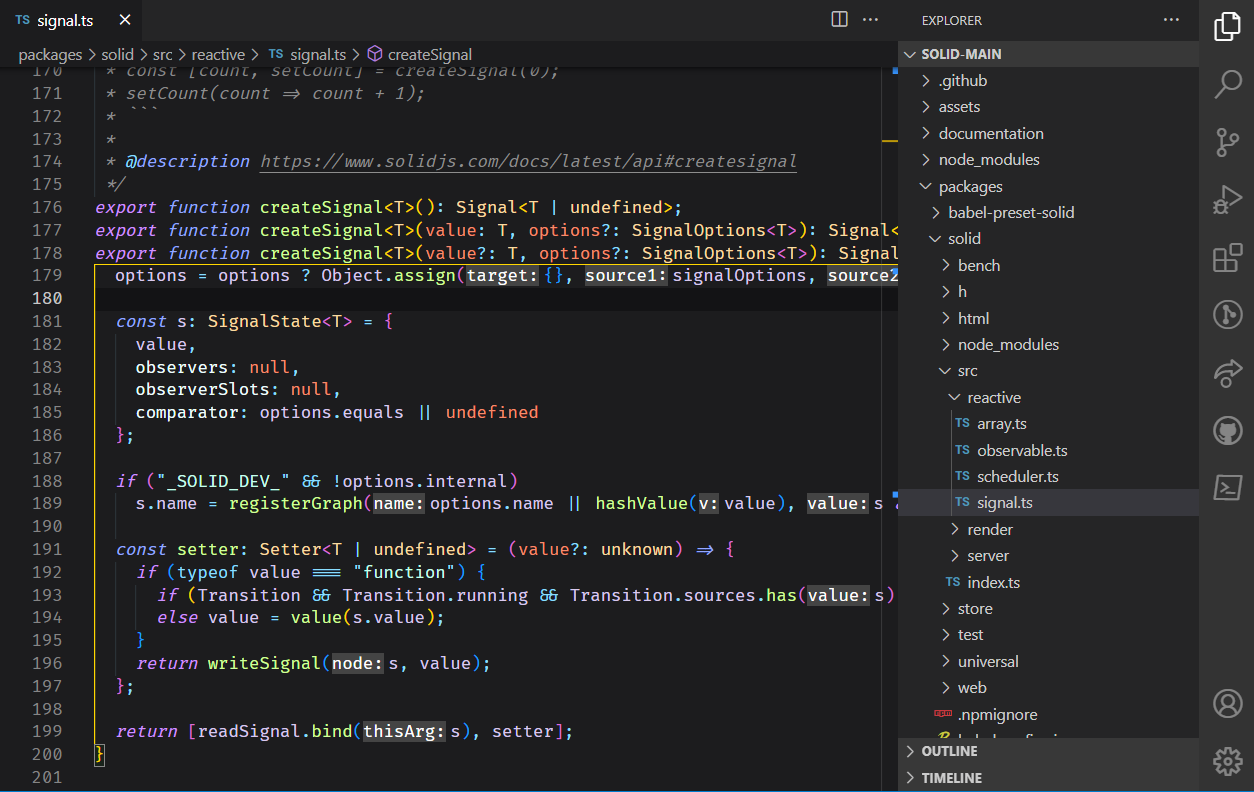Click the 'registerGraph' function call in code
The height and width of the screenshot is (792, 1254).
[296, 503]
